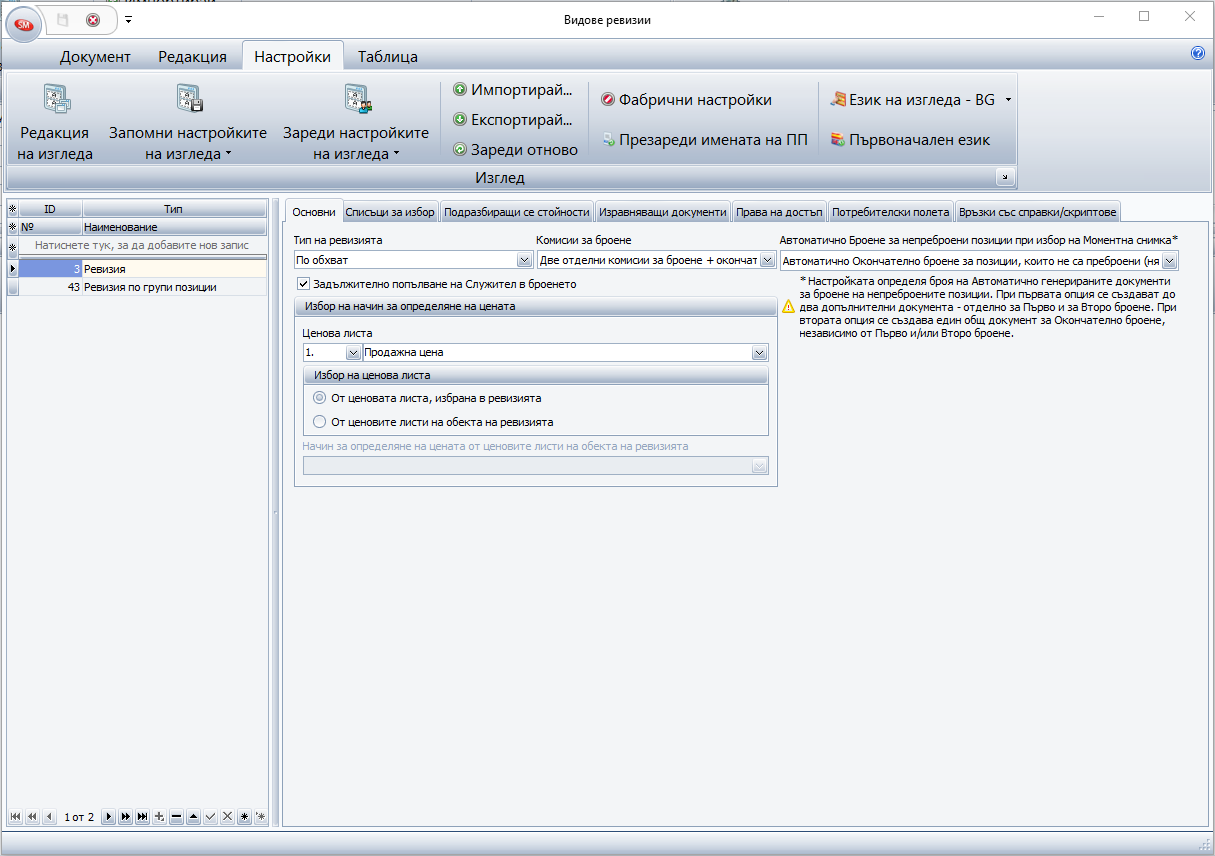The image size is (1215, 856).
Task: Click Първоначален език button
Action: tap(910, 140)
